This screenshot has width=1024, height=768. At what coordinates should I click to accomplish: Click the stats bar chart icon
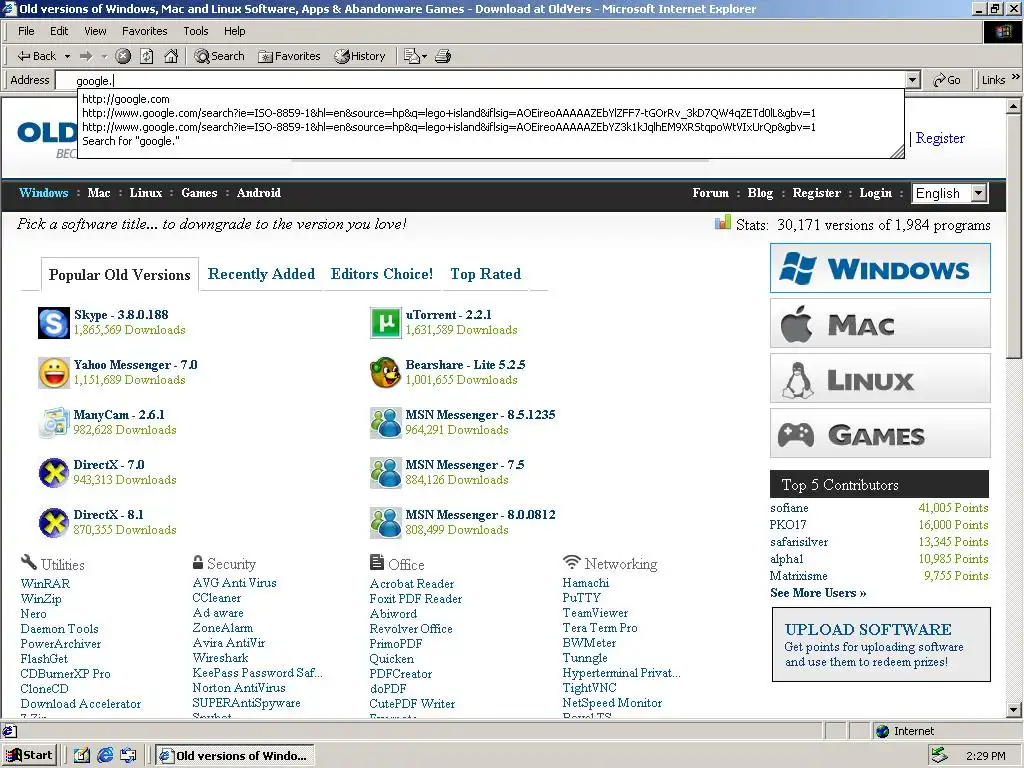tap(722, 223)
